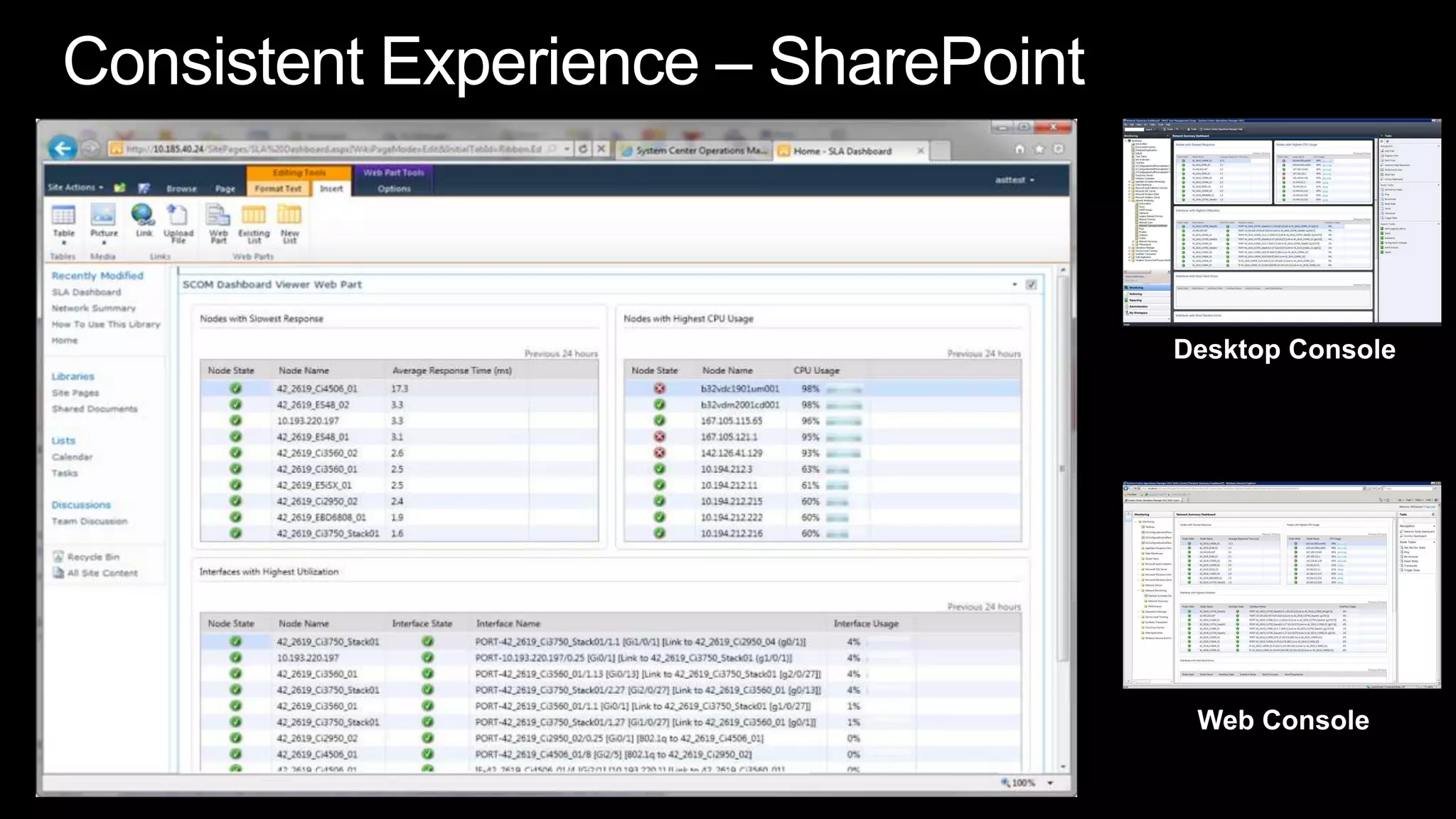Click the Libraries heading link

[73, 376]
